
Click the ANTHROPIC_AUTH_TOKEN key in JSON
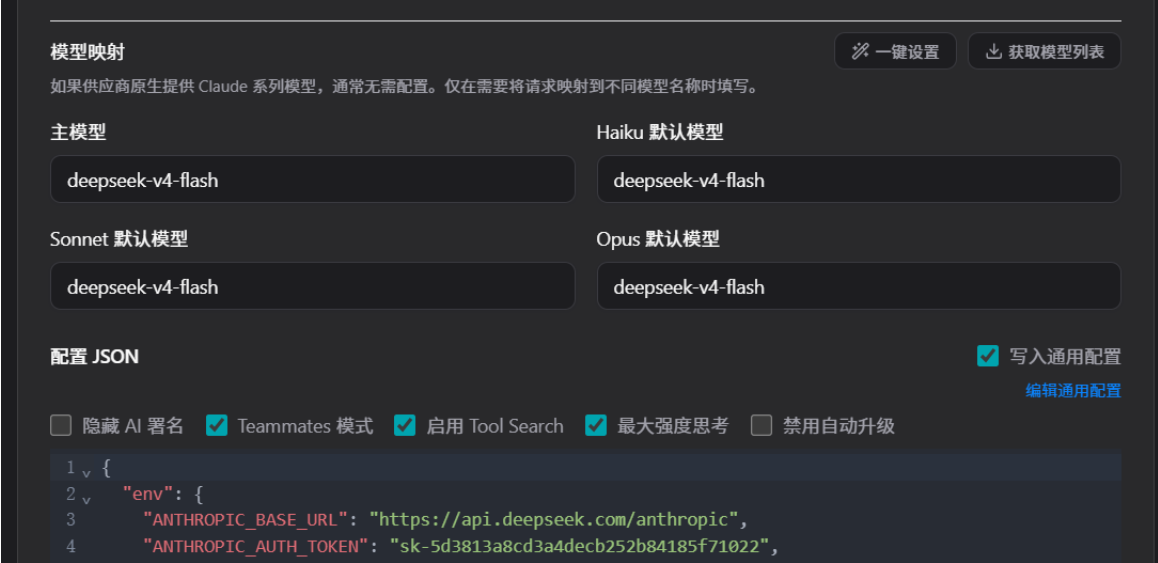255,546
